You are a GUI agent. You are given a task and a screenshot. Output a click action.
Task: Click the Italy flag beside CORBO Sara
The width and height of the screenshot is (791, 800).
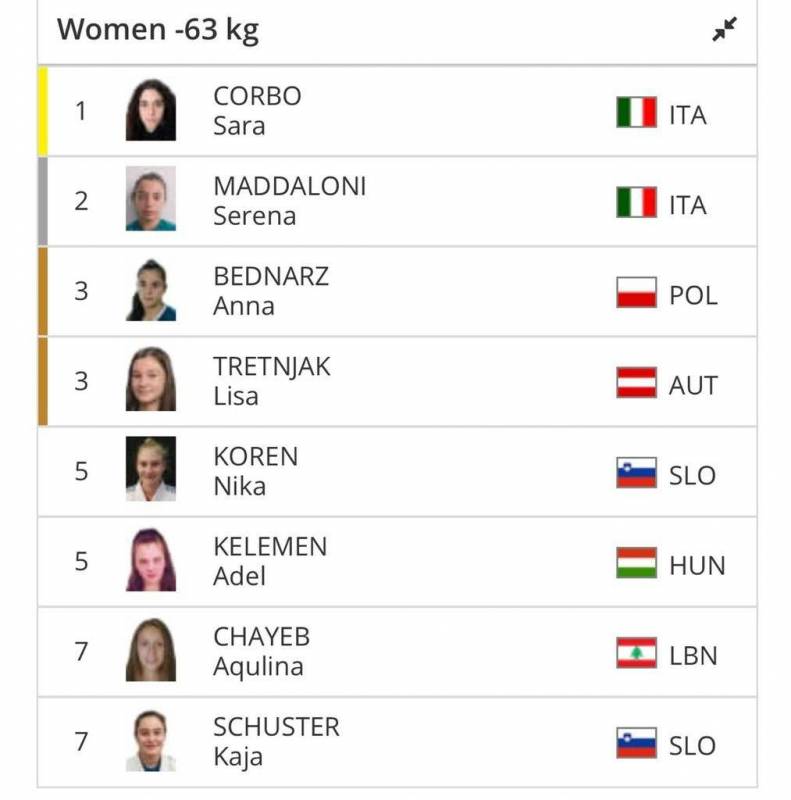pos(636,112)
